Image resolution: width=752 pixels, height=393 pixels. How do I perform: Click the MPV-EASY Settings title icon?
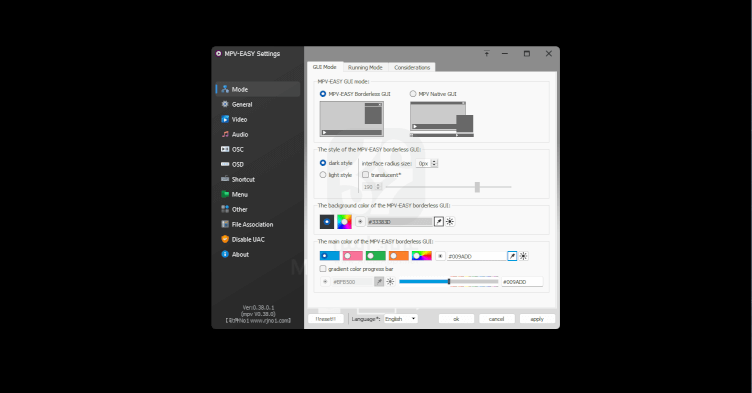218,54
